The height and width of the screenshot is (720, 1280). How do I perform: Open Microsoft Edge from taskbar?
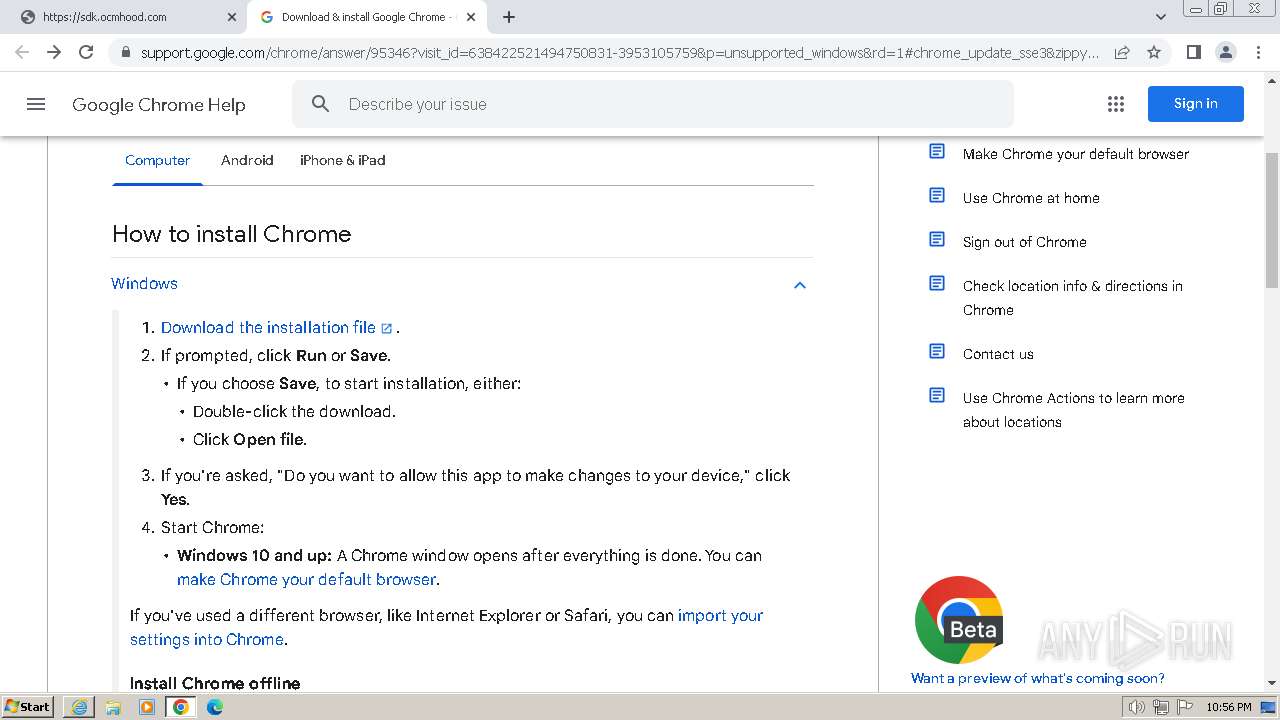[215, 707]
